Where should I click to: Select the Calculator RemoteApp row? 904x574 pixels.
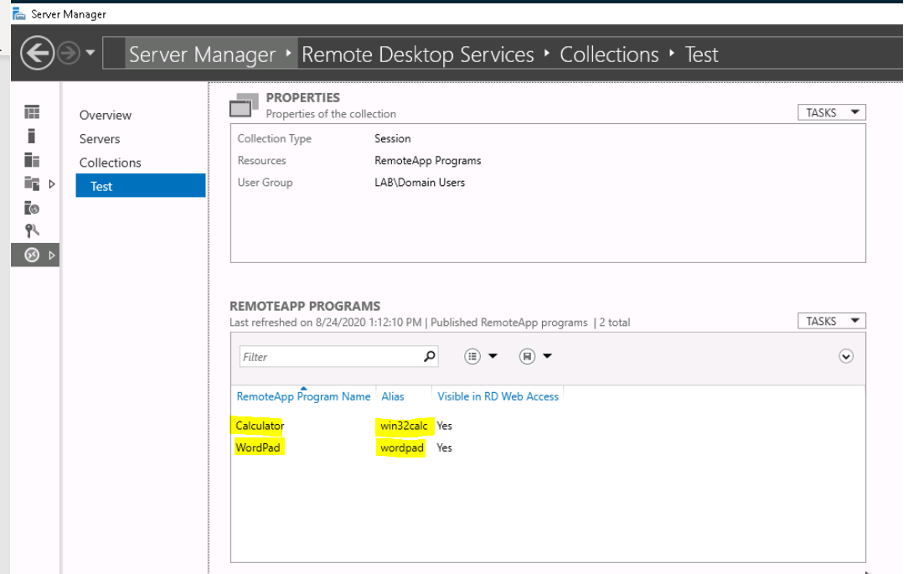547,426
